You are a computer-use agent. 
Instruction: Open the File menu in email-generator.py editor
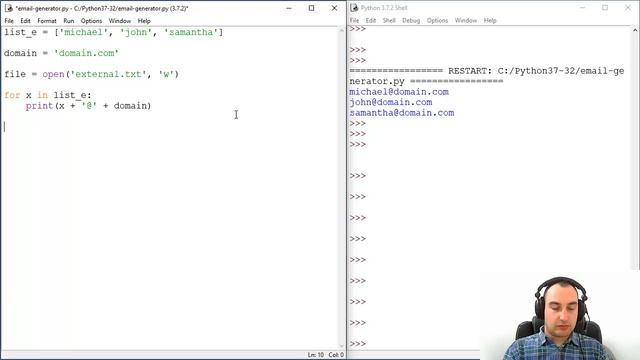9,21
